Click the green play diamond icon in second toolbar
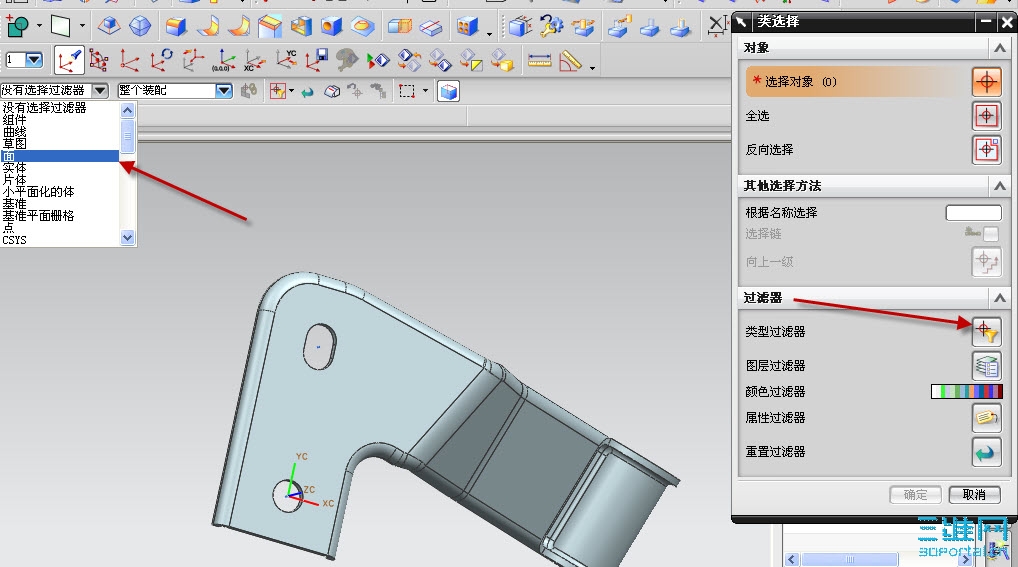This screenshot has height=567, width=1018. point(378,60)
